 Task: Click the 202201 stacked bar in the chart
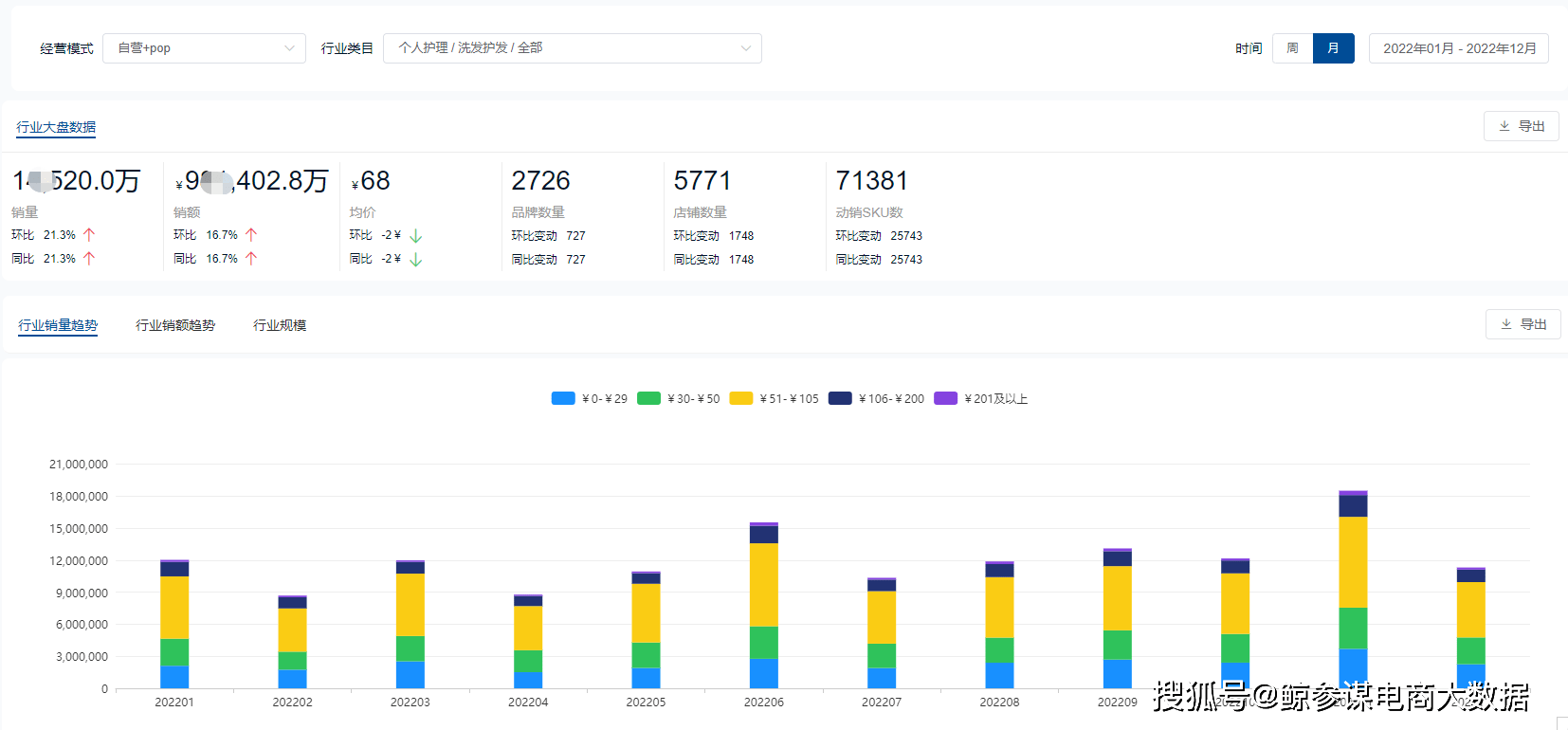[x=174, y=624]
